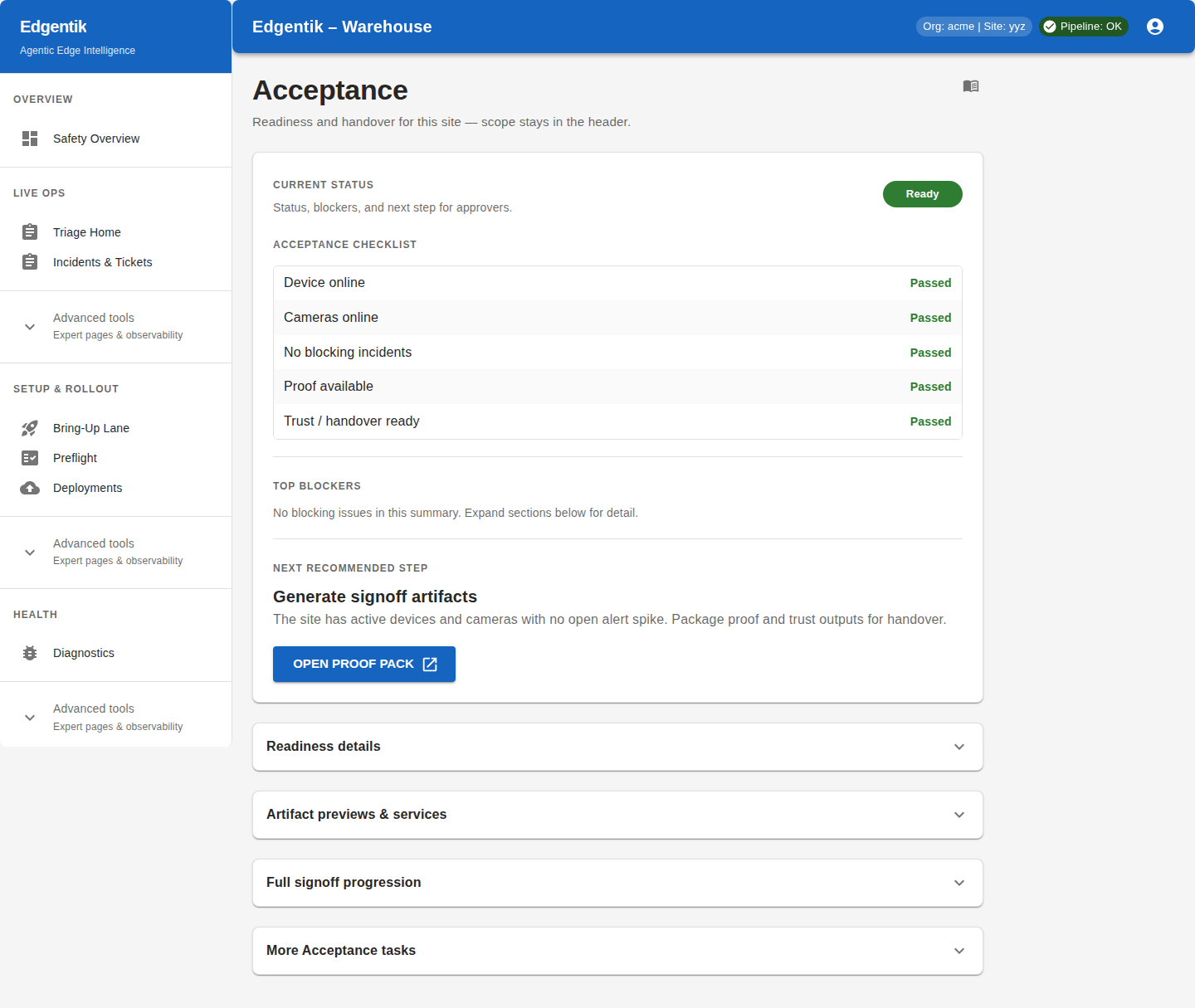Click the documentation book icon in the header
This screenshot has width=1195, height=1008.
[970, 86]
